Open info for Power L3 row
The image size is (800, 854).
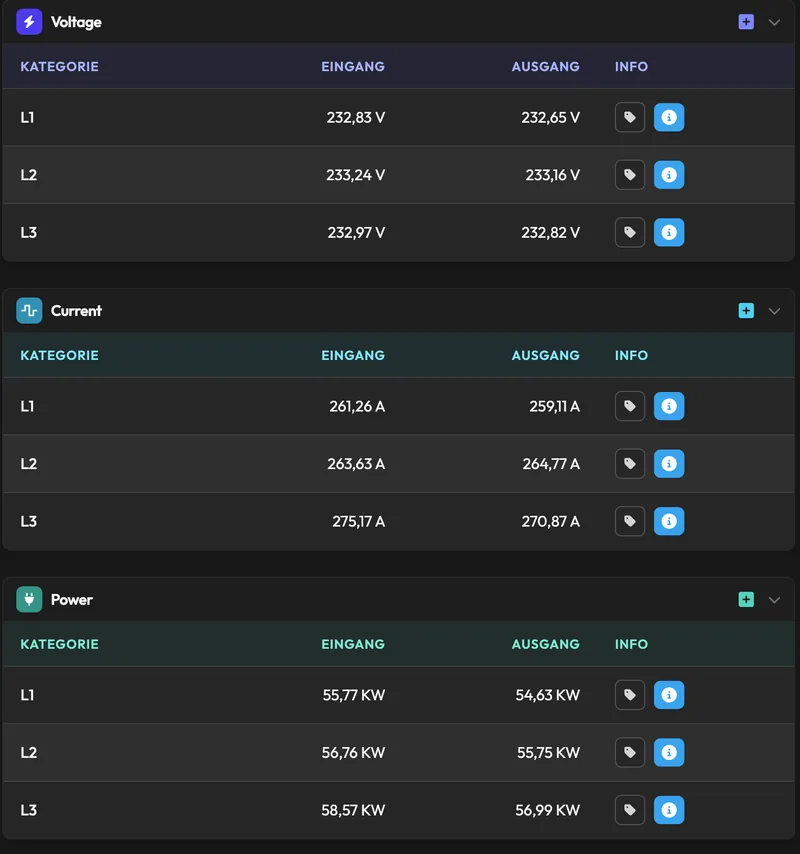669,810
